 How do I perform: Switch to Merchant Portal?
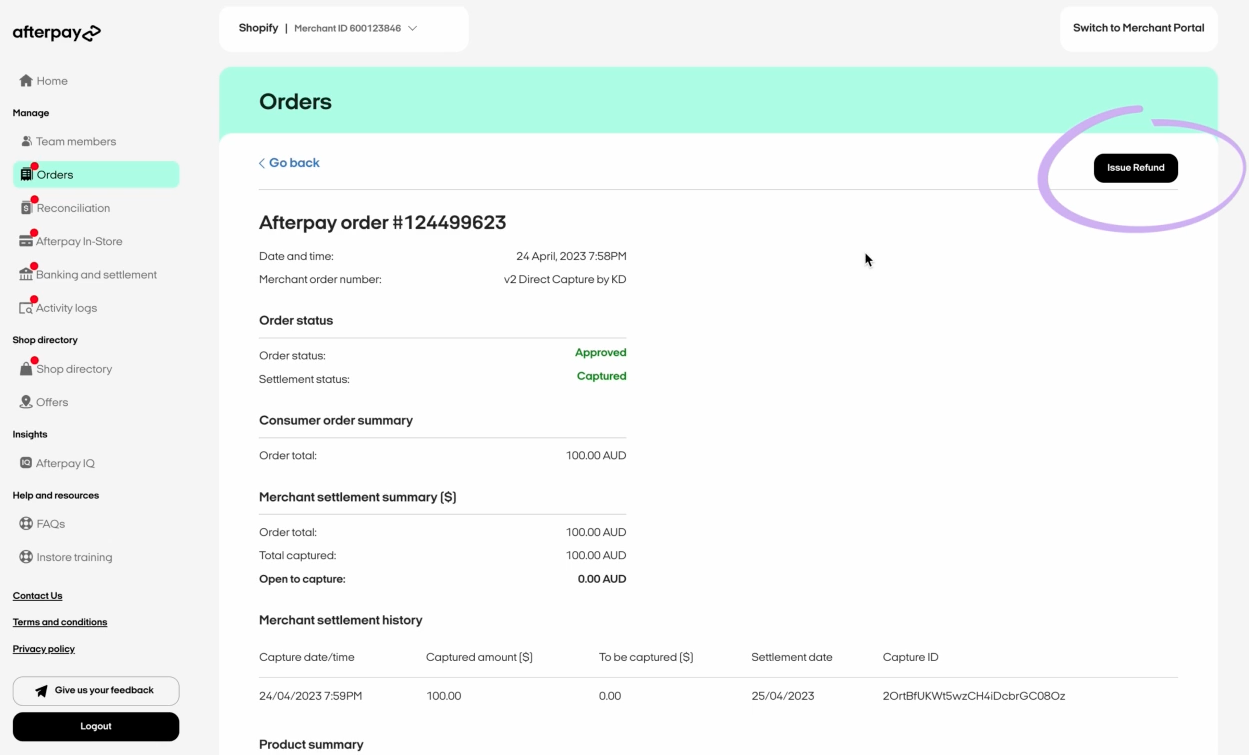(x=1138, y=28)
